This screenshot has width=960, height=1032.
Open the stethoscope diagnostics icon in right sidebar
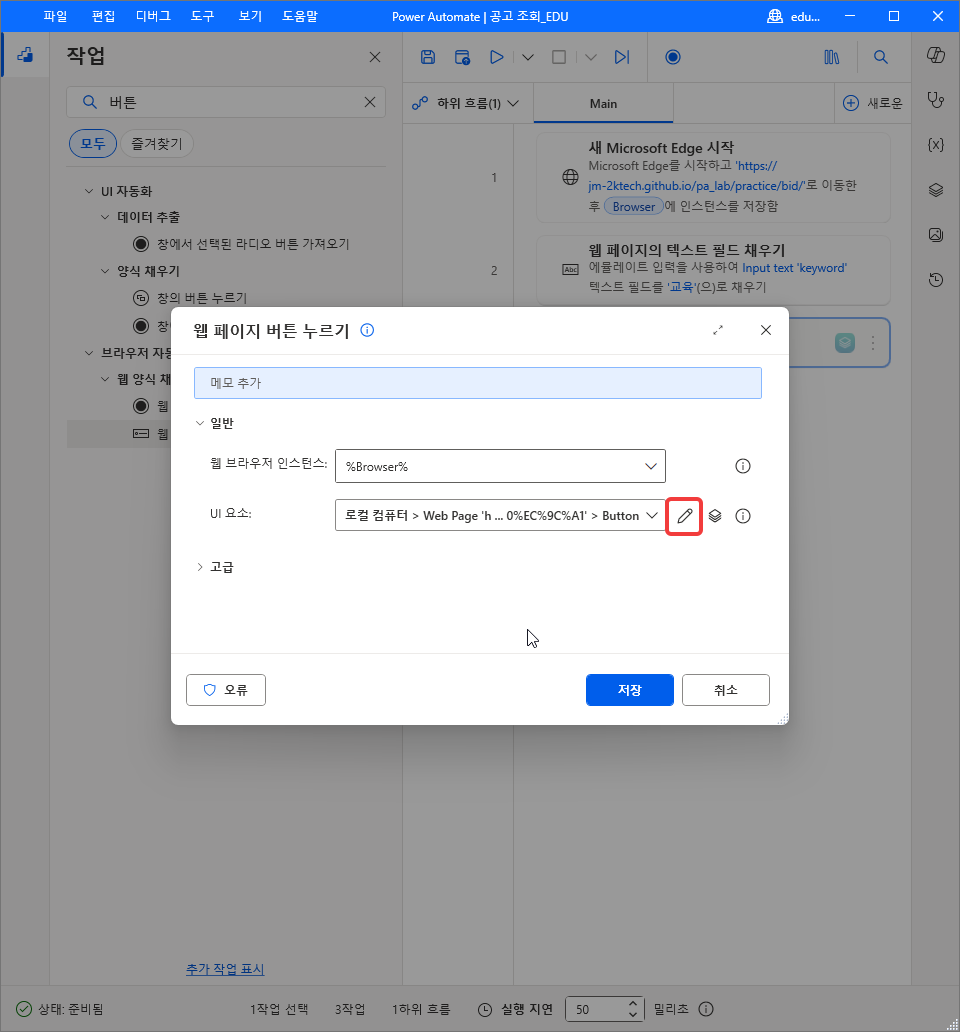point(936,100)
